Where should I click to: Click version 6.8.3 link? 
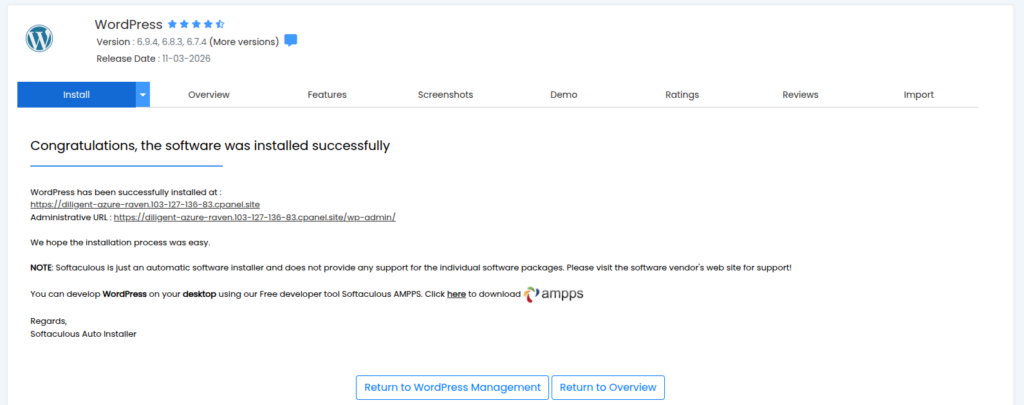click(172, 42)
